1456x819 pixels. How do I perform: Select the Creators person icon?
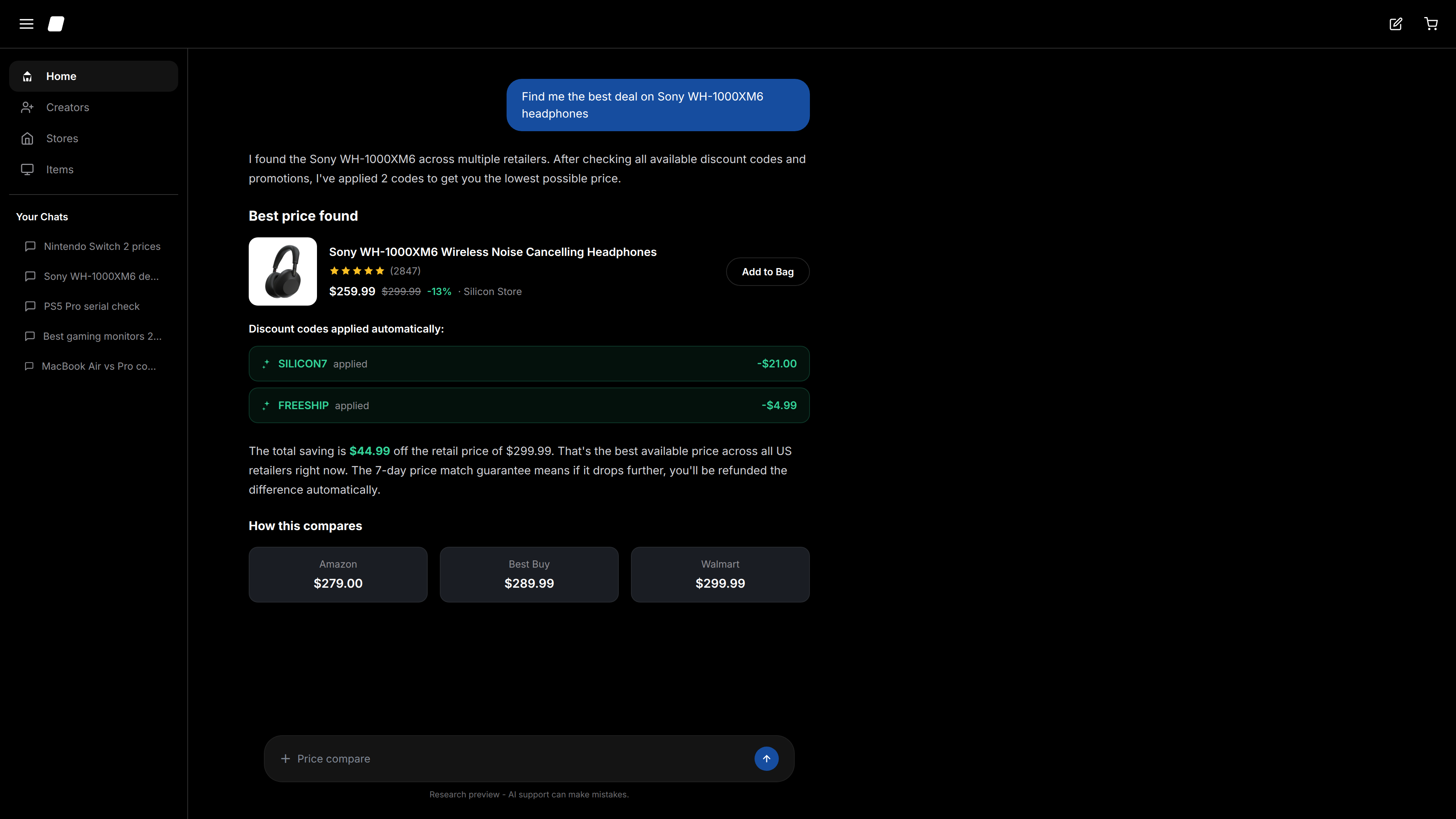click(x=27, y=107)
